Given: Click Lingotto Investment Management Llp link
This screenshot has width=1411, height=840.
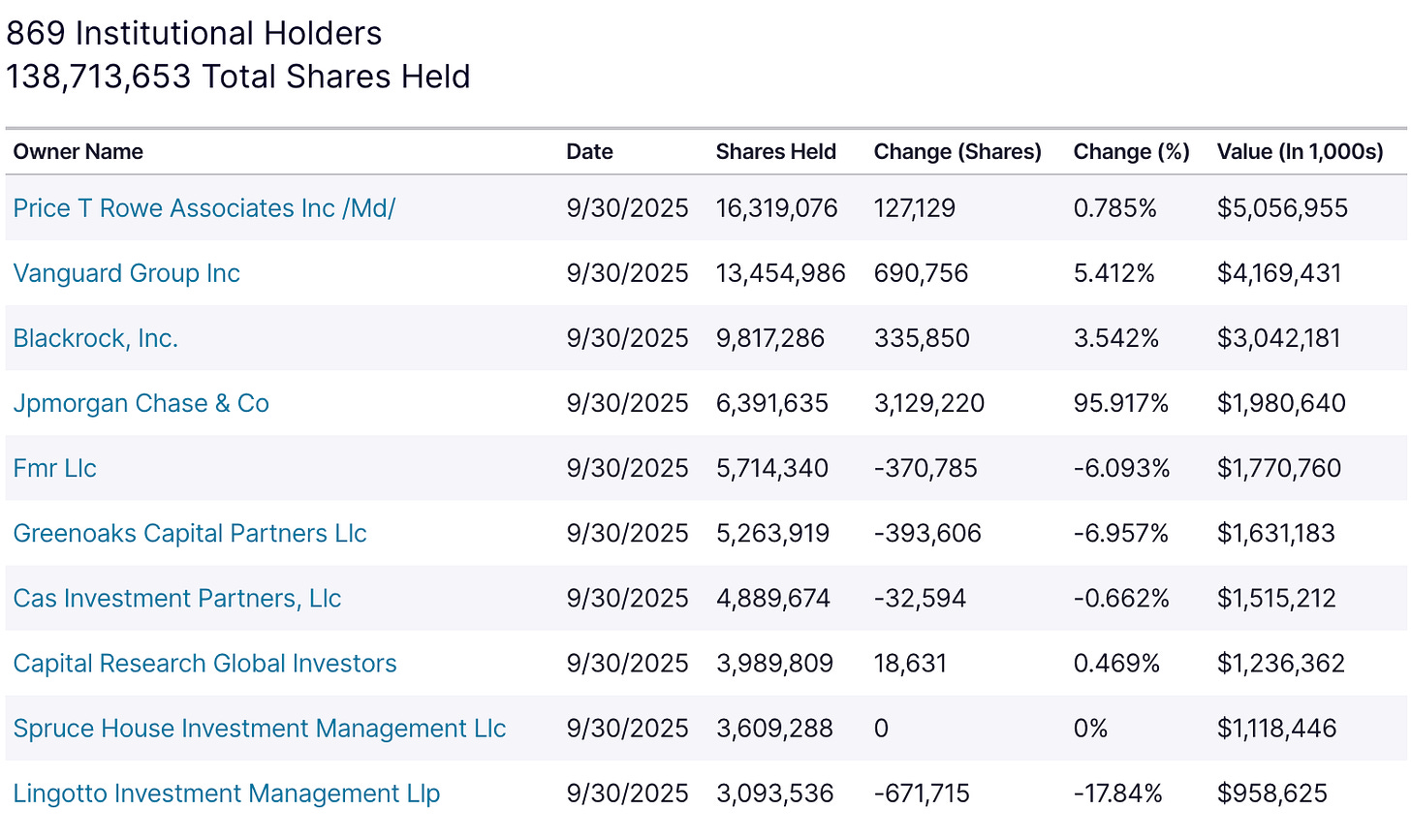Looking at the screenshot, I should [226, 793].
